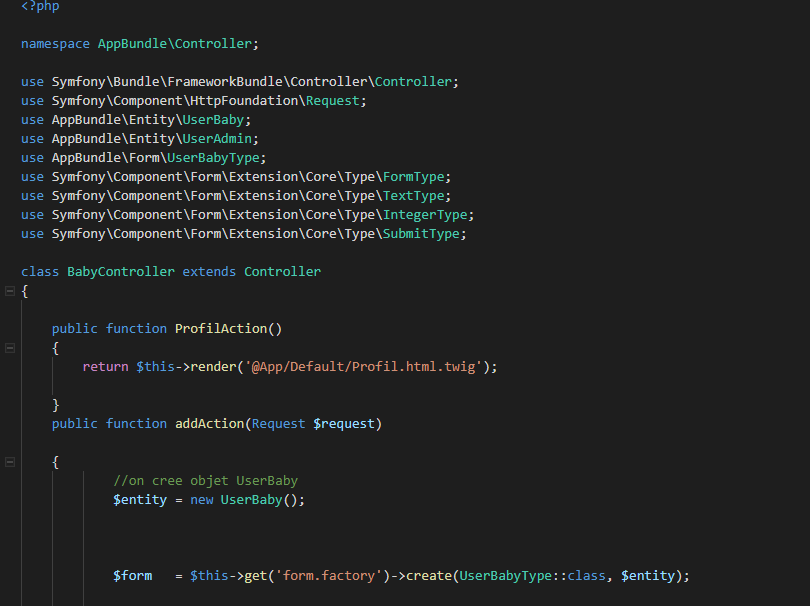Viewport: 810px width, 606px height.
Task: Collapse the addAction function body
Action: pos(10,461)
